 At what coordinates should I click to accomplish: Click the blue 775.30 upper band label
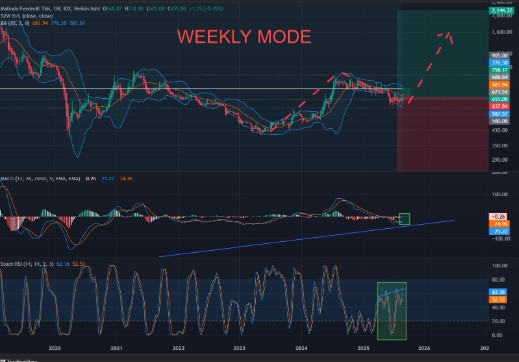tap(499, 63)
